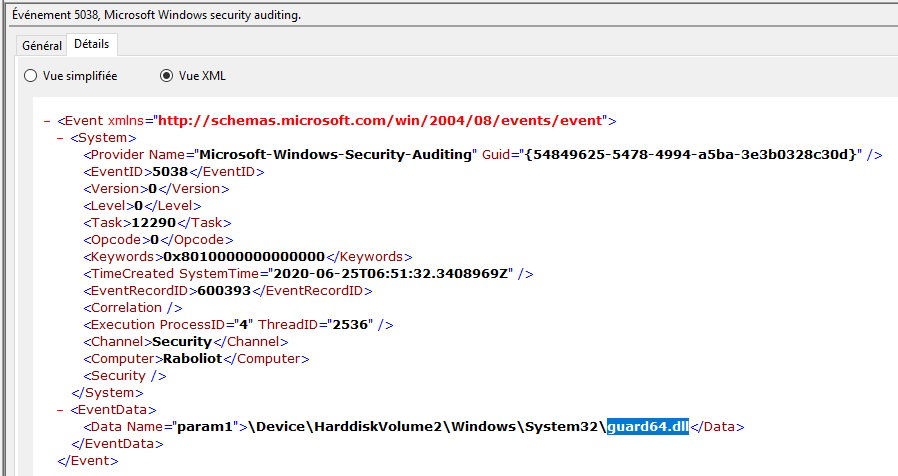Select the Vue XML radio button
This screenshot has height=476, width=898.
click(166, 76)
